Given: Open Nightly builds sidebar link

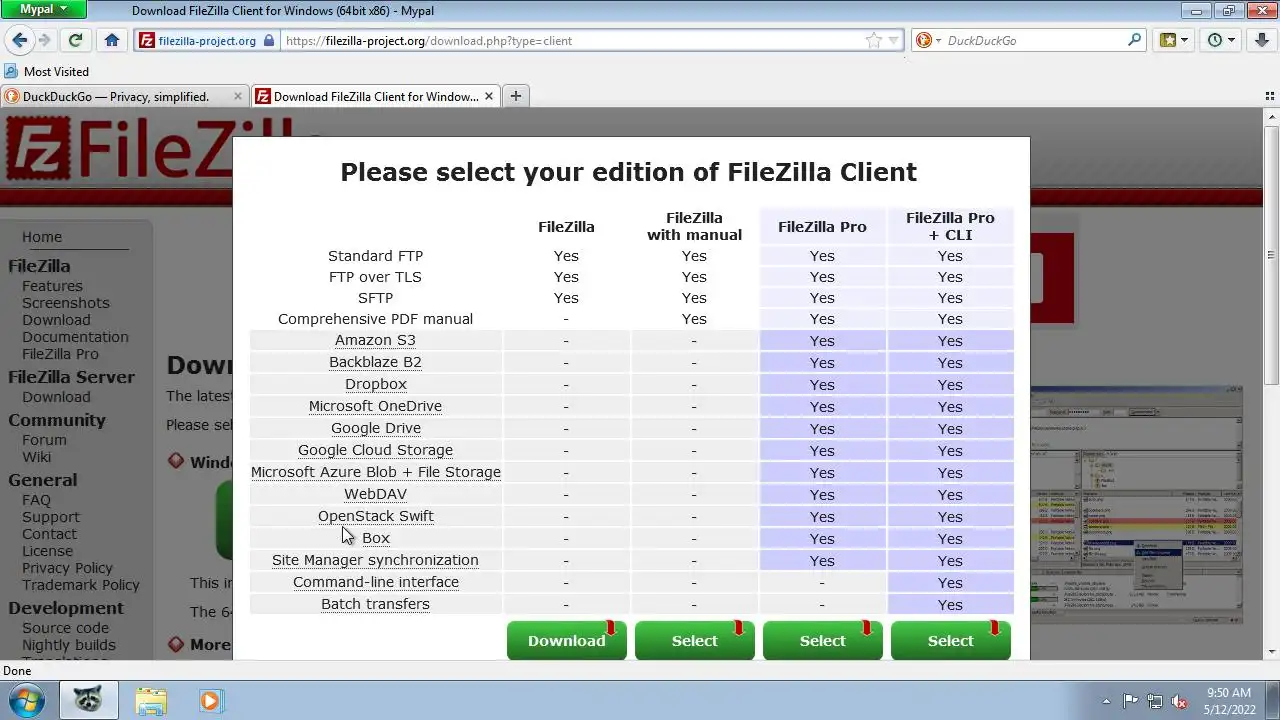Looking at the screenshot, I should (x=69, y=645).
